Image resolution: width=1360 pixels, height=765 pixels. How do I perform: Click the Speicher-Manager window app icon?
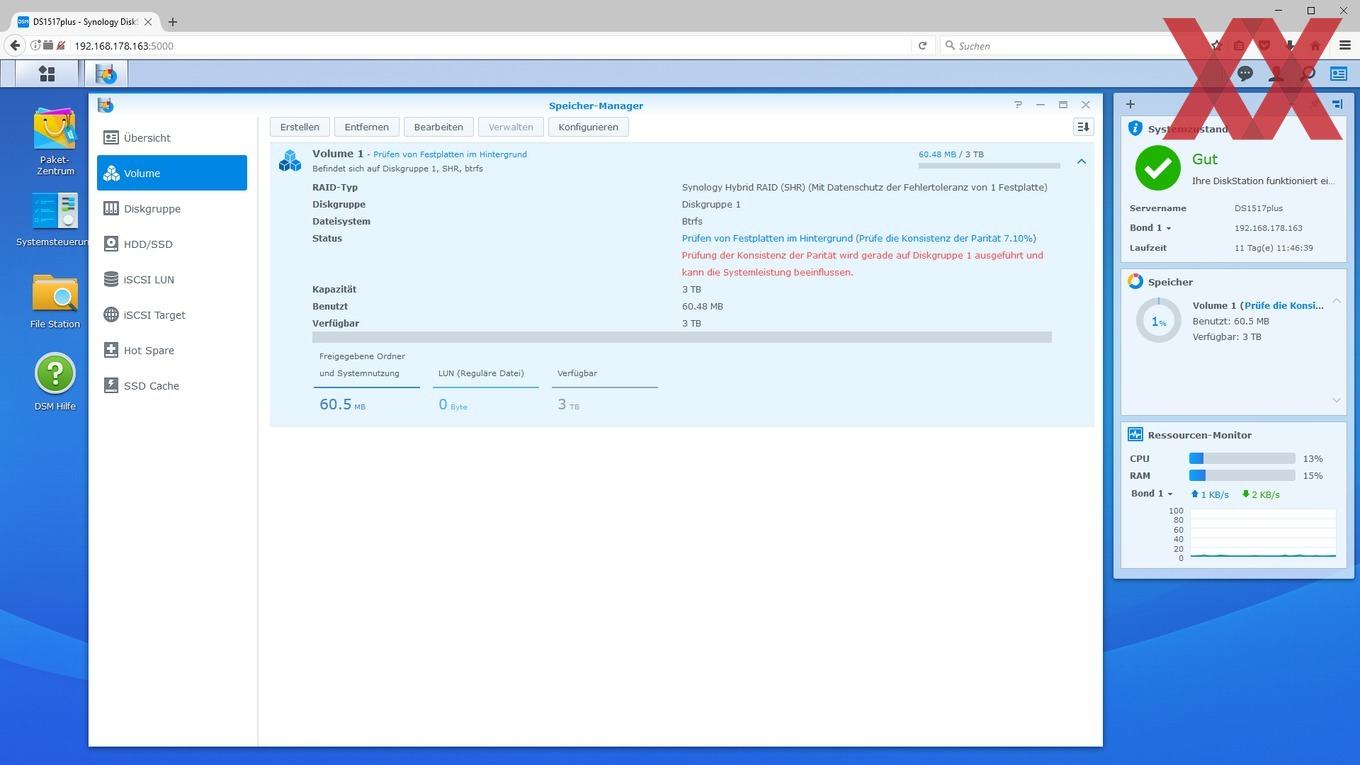click(105, 105)
